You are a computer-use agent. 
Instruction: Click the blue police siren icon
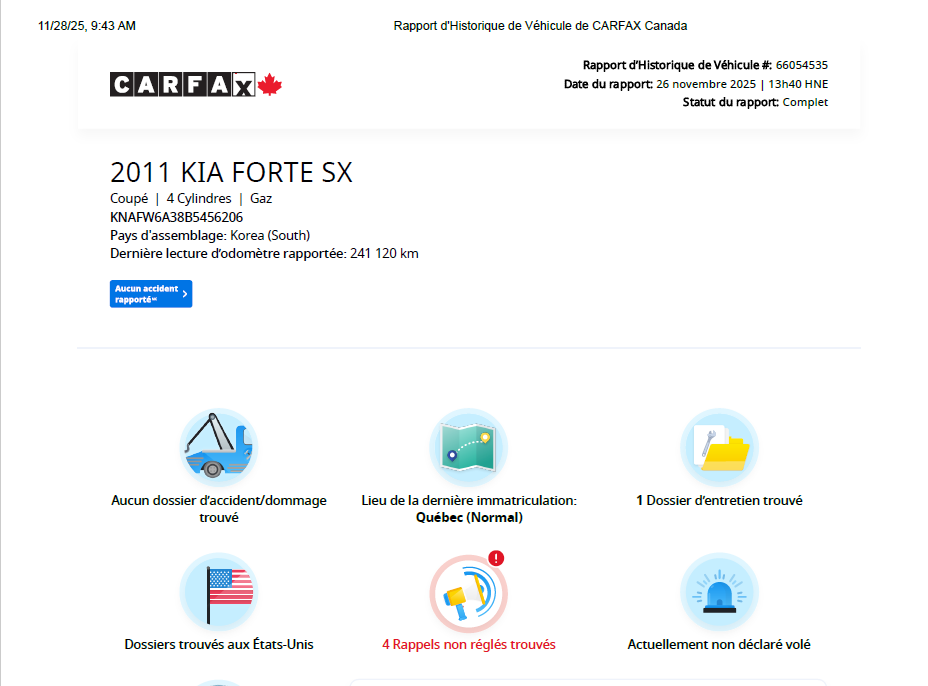point(719,592)
